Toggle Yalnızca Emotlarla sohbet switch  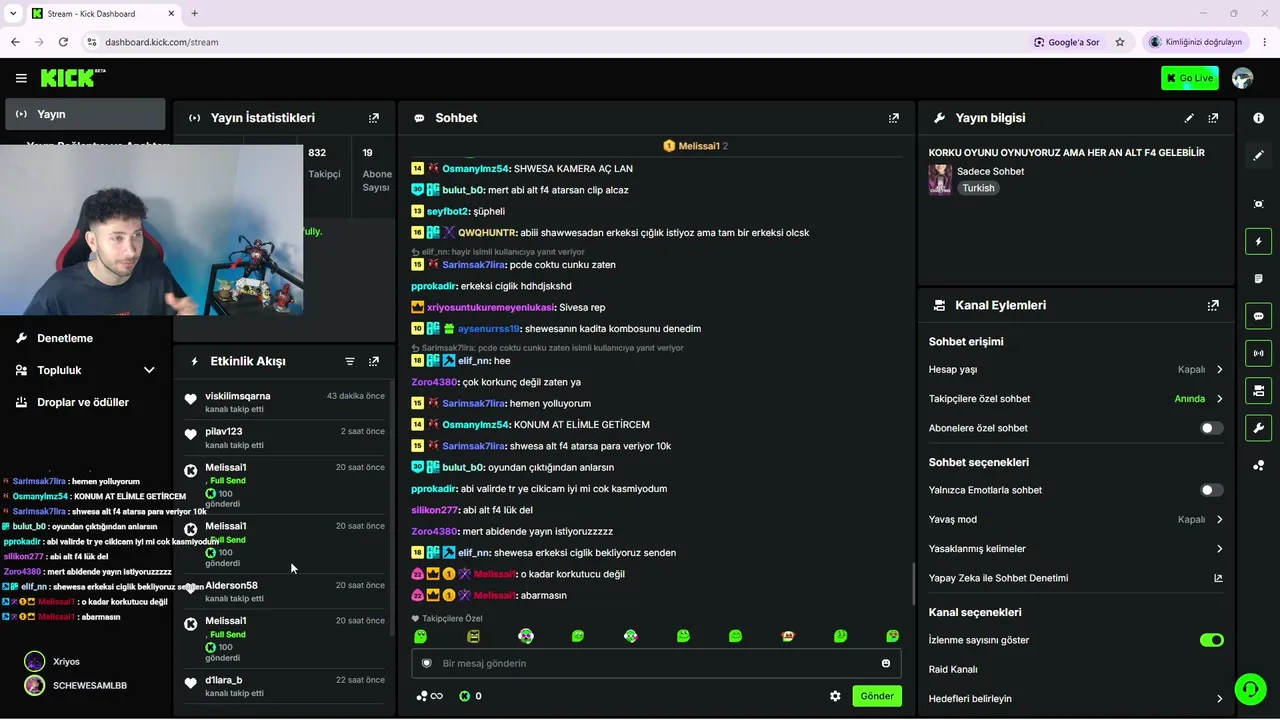click(1211, 490)
